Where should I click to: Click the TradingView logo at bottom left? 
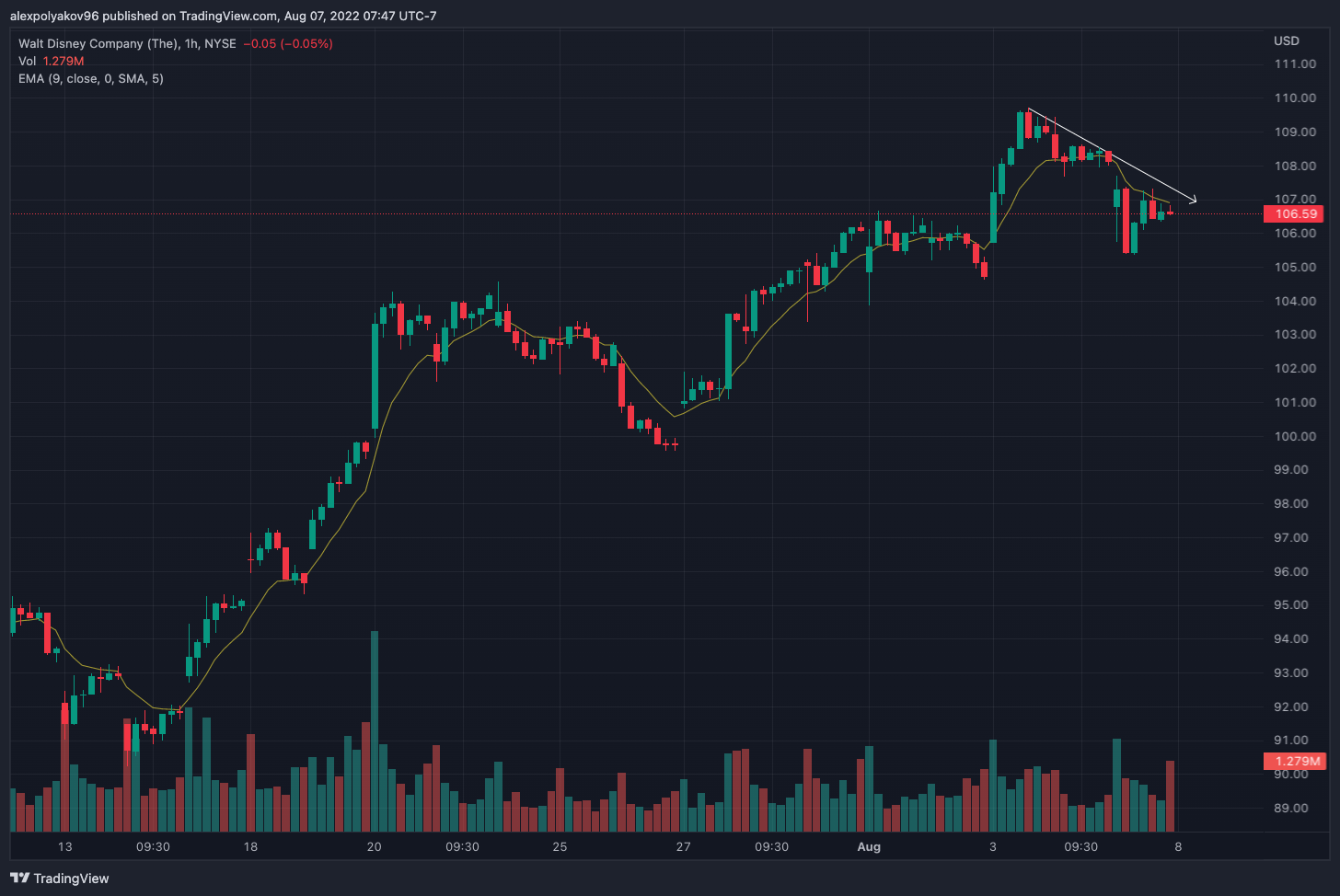(x=60, y=879)
